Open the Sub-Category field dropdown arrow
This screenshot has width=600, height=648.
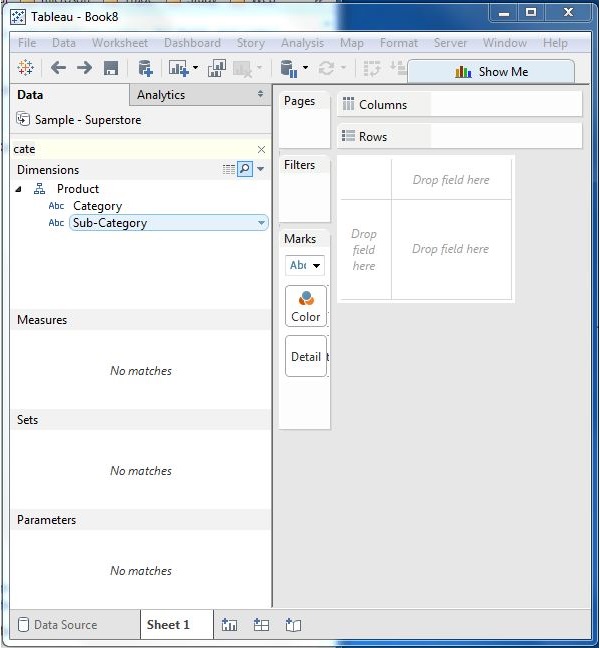pyautogui.click(x=261, y=223)
